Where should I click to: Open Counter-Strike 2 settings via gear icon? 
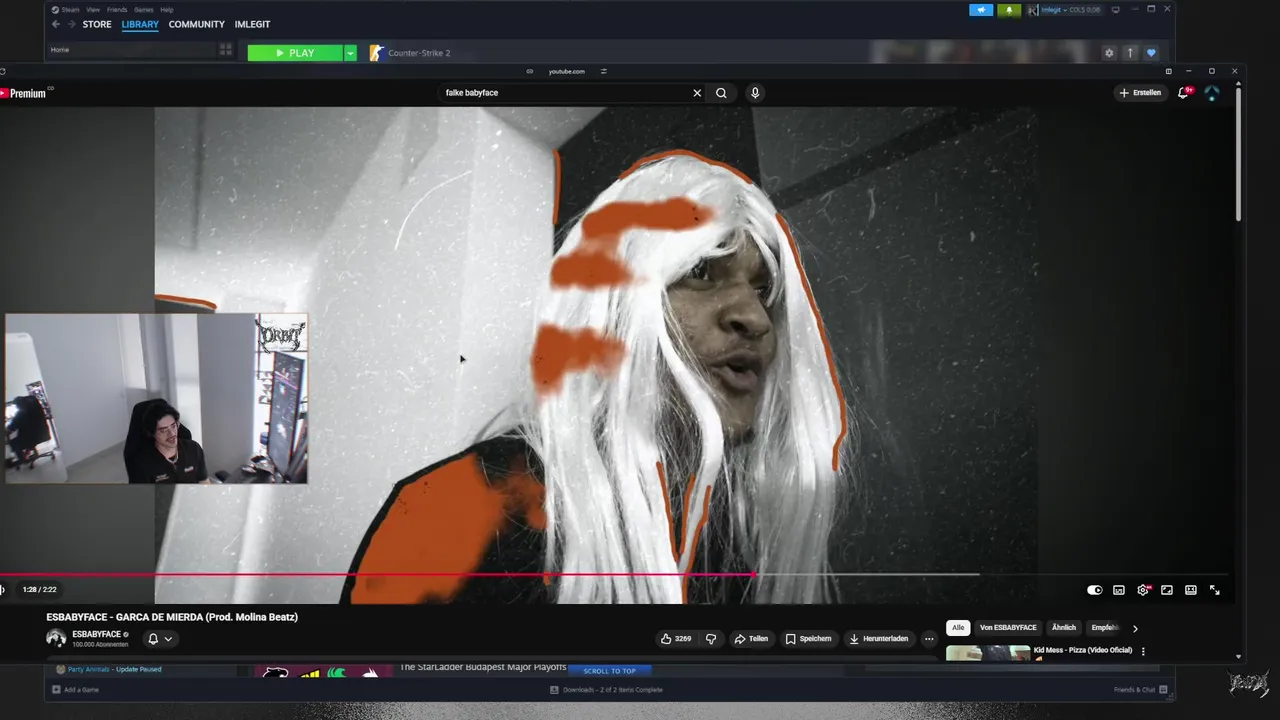[1109, 53]
